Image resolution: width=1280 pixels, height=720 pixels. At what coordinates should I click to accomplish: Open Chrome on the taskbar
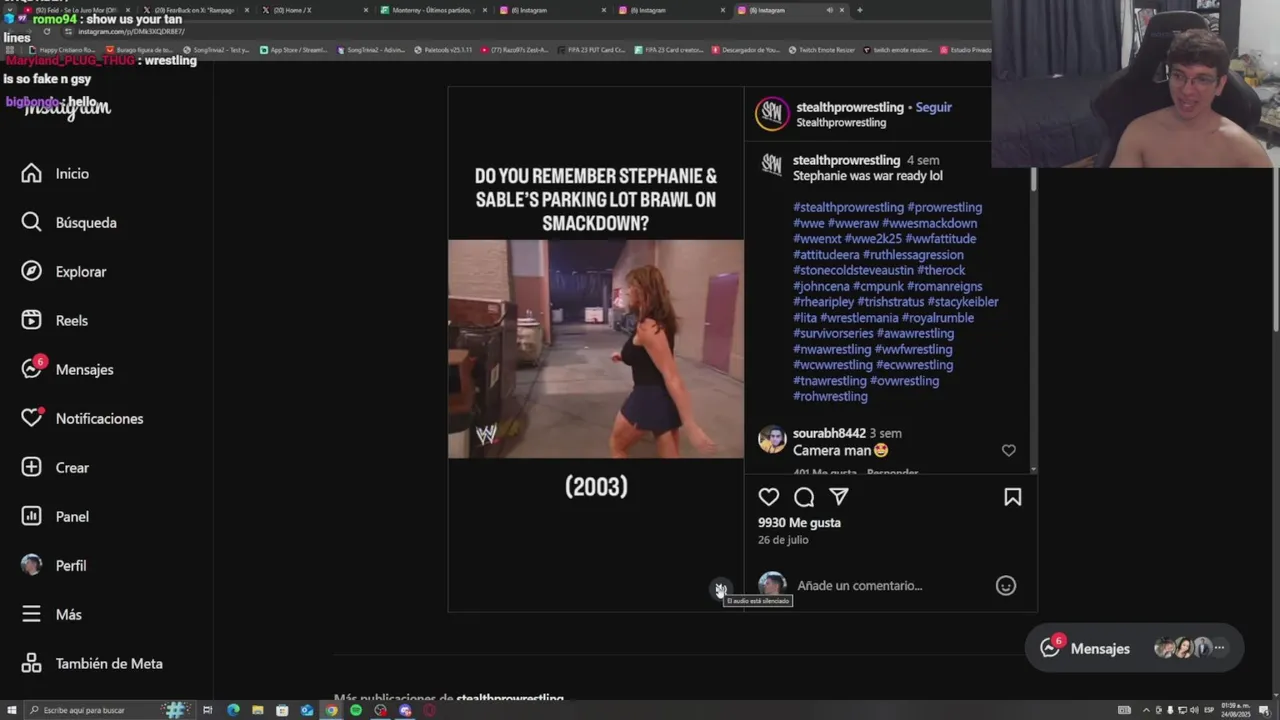pos(331,710)
